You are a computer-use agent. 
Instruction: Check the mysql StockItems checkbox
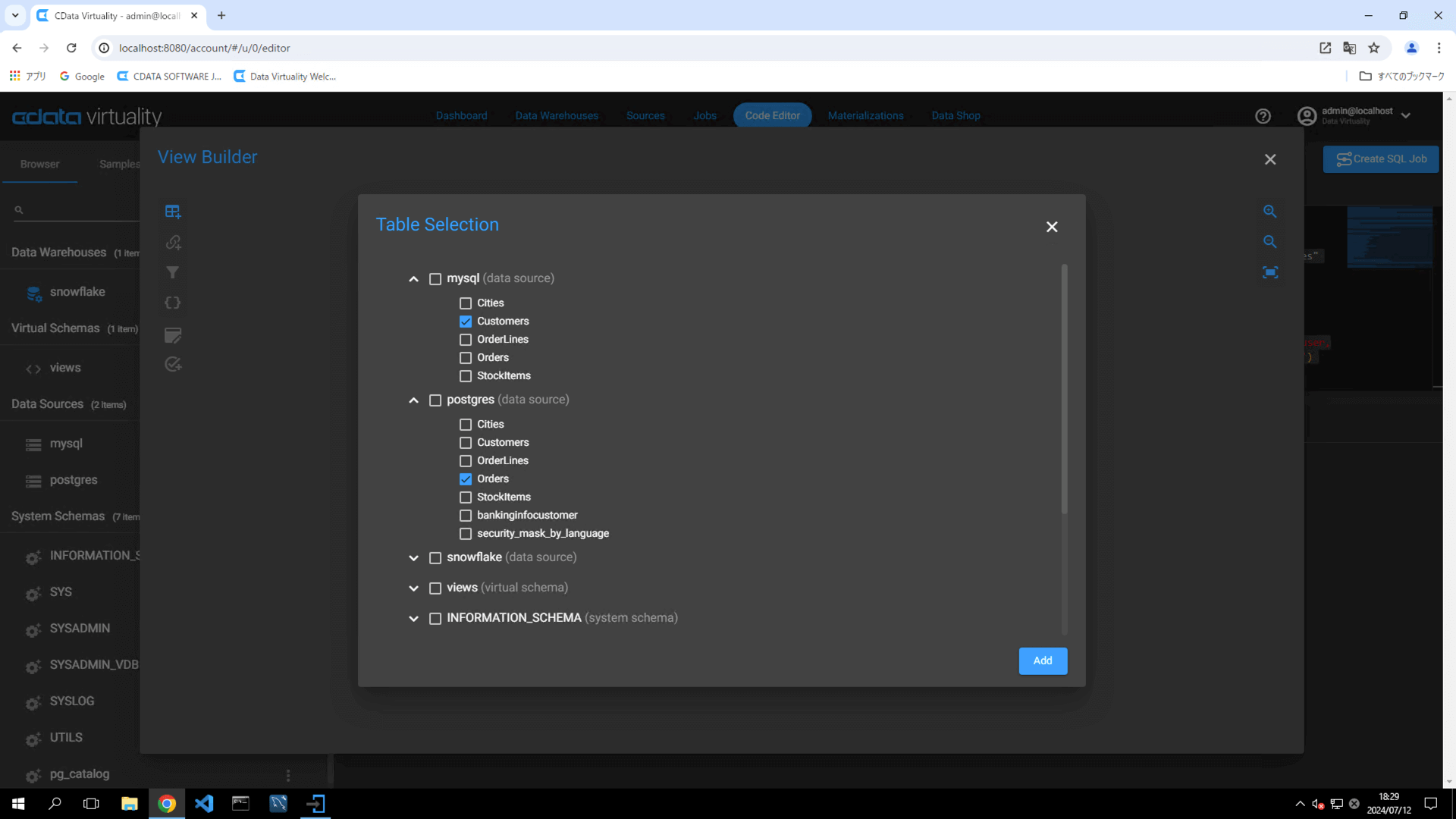tap(466, 376)
